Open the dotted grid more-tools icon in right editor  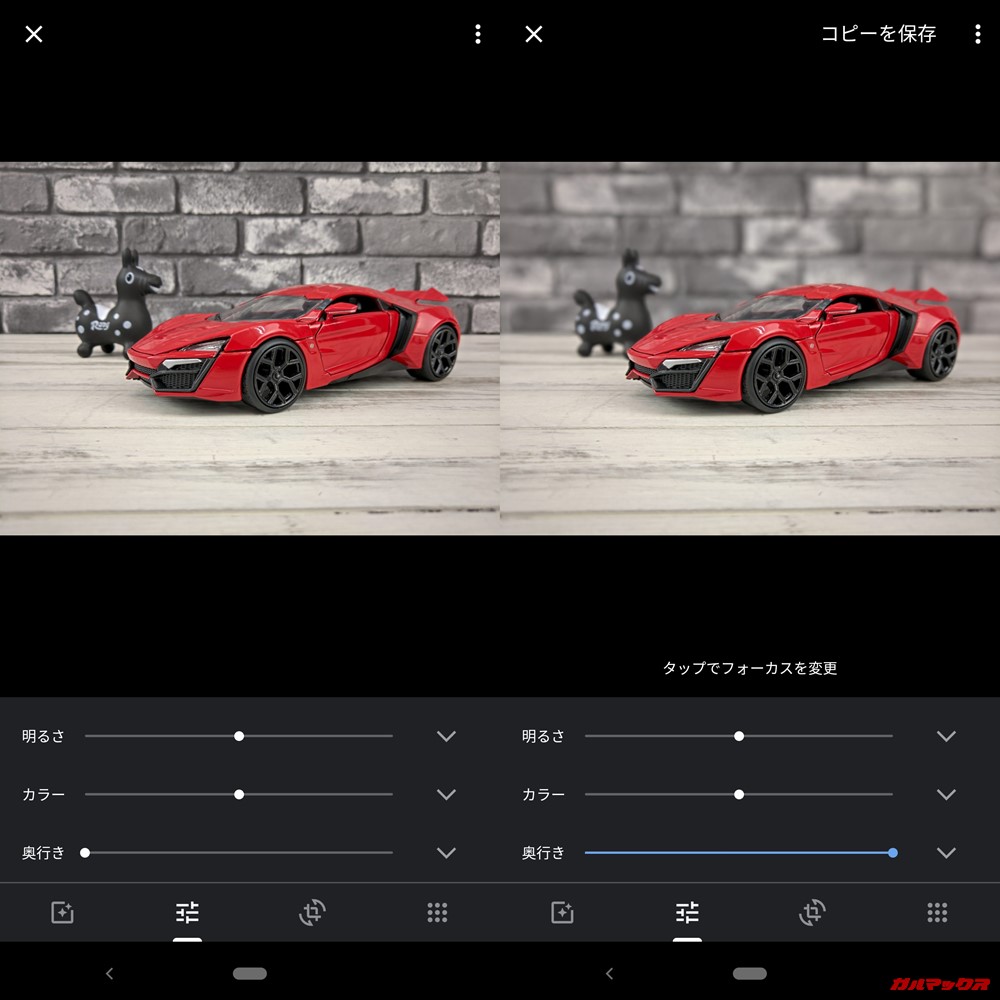pos(937,912)
